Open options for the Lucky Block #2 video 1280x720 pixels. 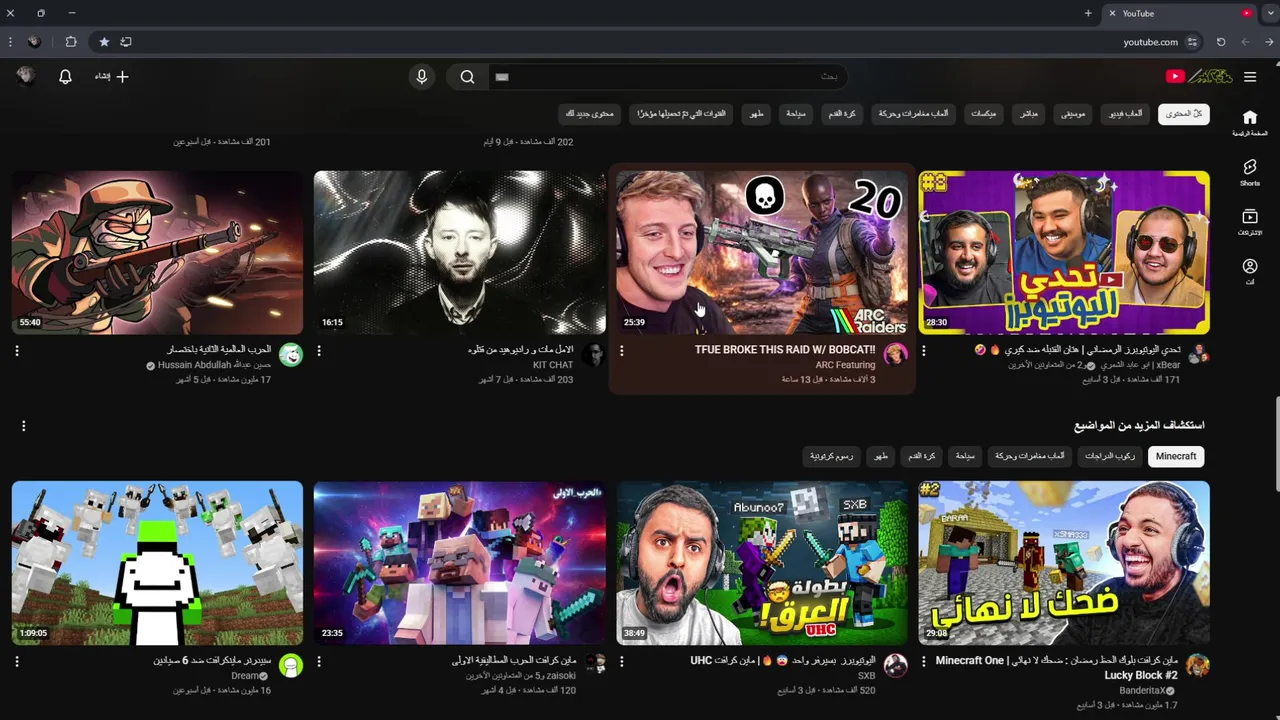pos(923,662)
